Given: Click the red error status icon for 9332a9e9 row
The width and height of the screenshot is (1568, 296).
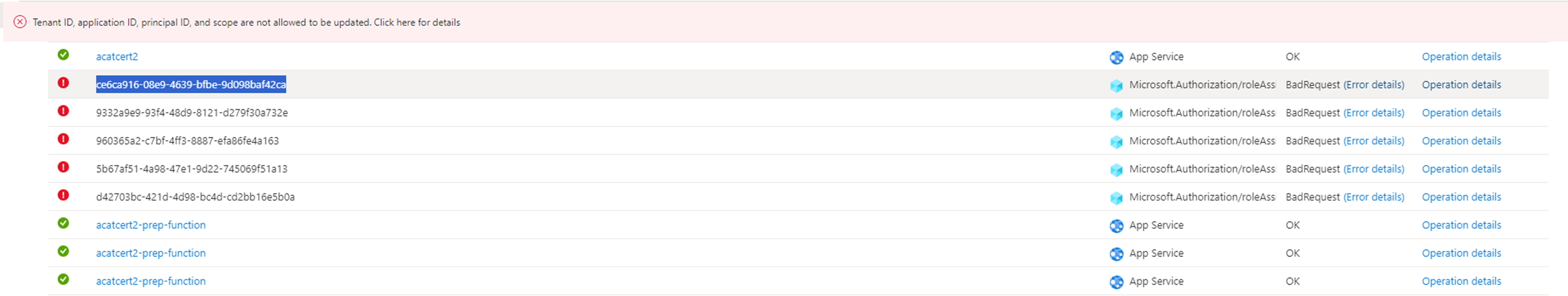Looking at the screenshot, I should [65, 113].
